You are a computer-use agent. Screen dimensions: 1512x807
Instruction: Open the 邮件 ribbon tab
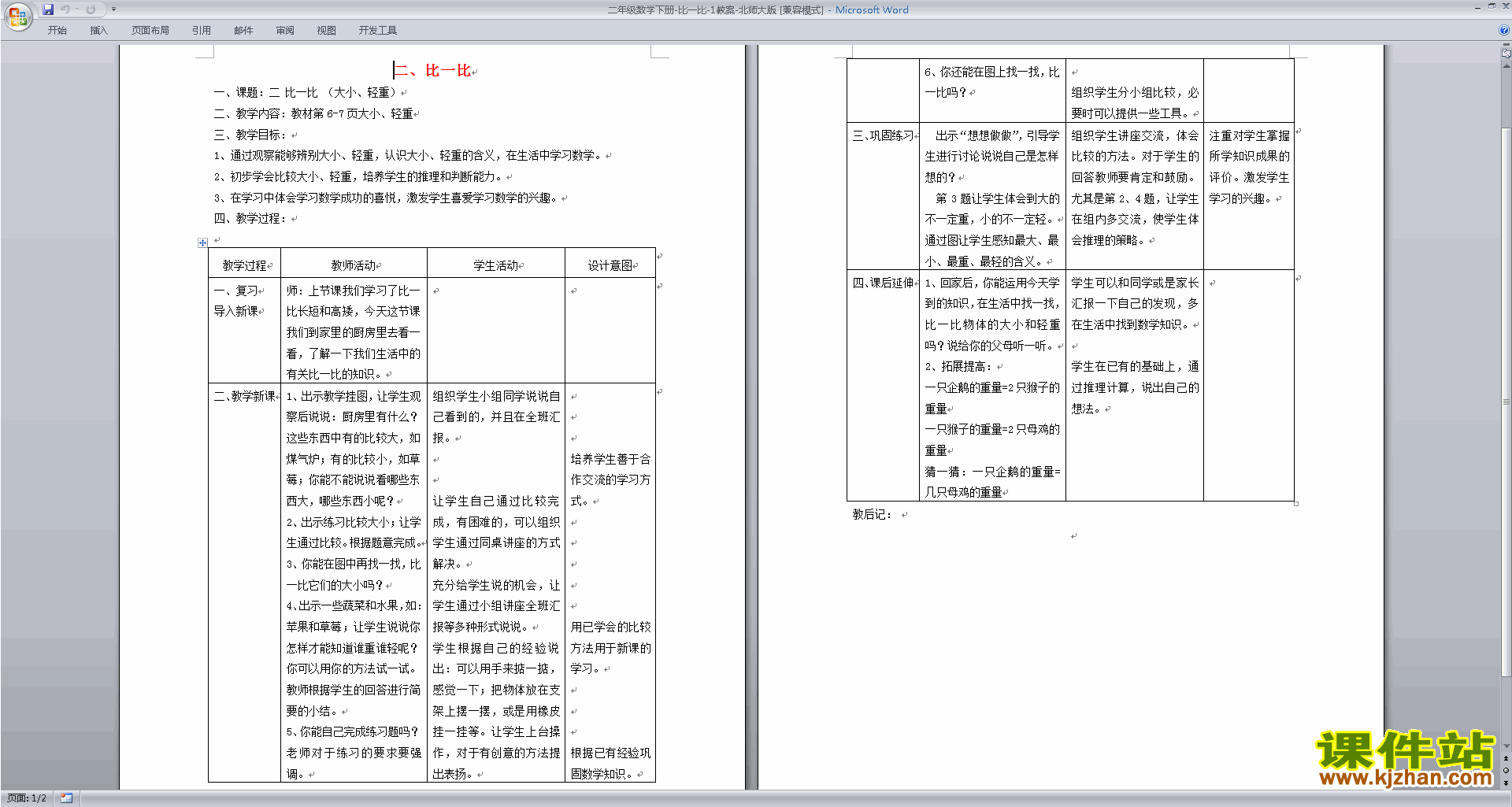click(243, 31)
